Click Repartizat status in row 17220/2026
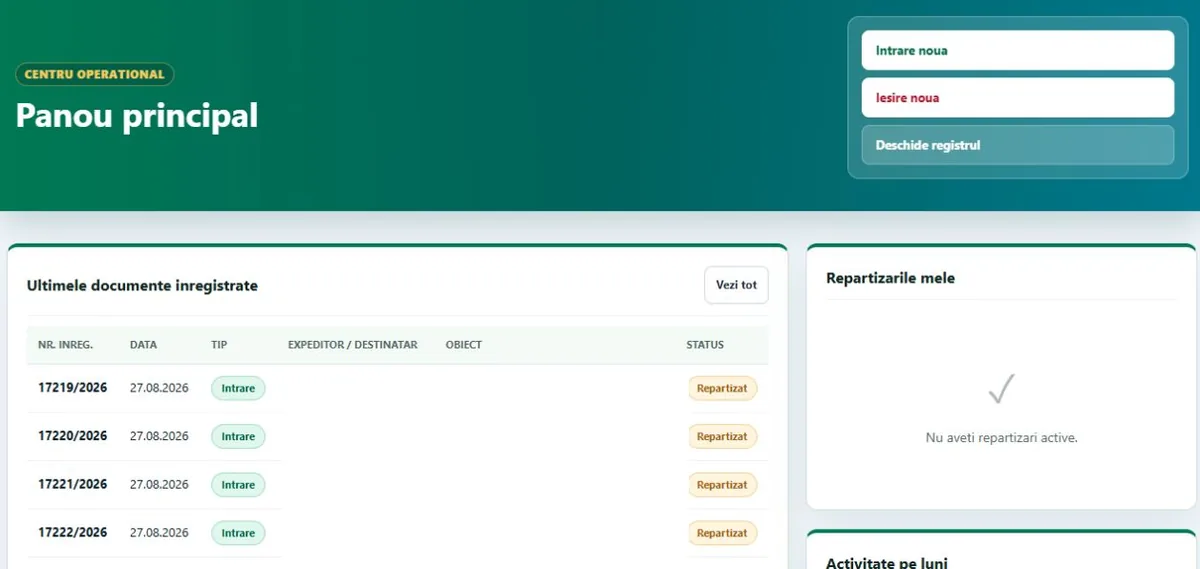This screenshot has height=569, width=1200. click(x=722, y=436)
